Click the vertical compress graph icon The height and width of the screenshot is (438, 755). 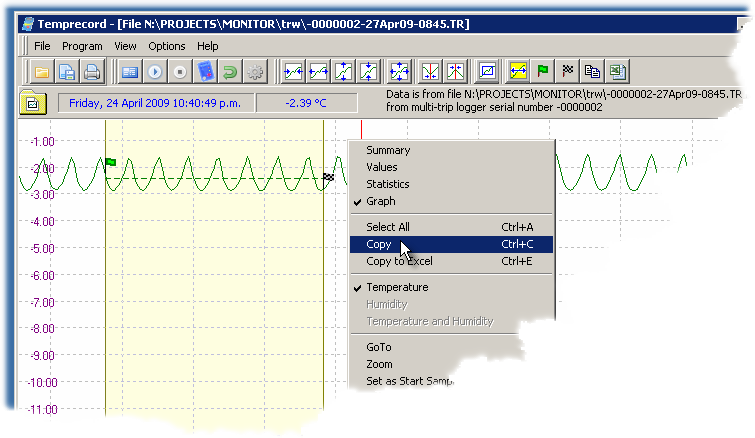[369, 72]
